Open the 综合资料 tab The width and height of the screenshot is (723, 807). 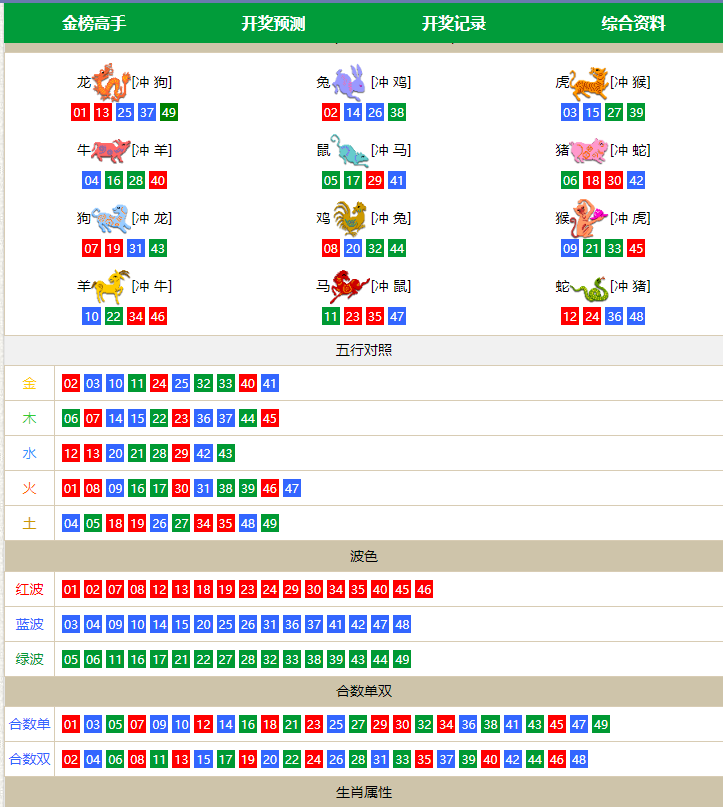click(x=633, y=23)
